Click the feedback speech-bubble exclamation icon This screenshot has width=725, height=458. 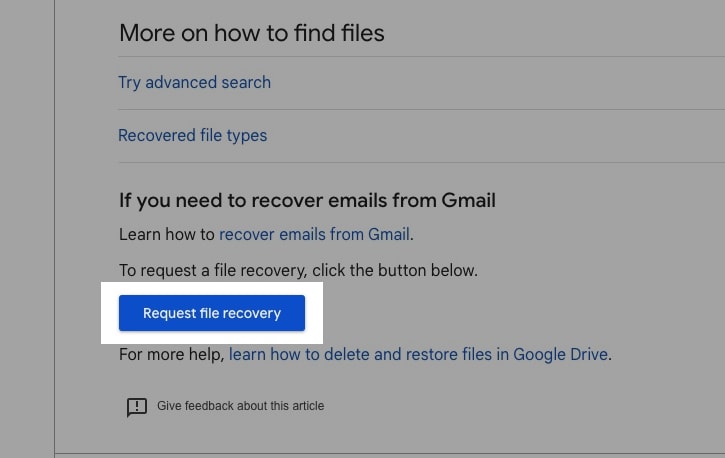tap(137, 407)
